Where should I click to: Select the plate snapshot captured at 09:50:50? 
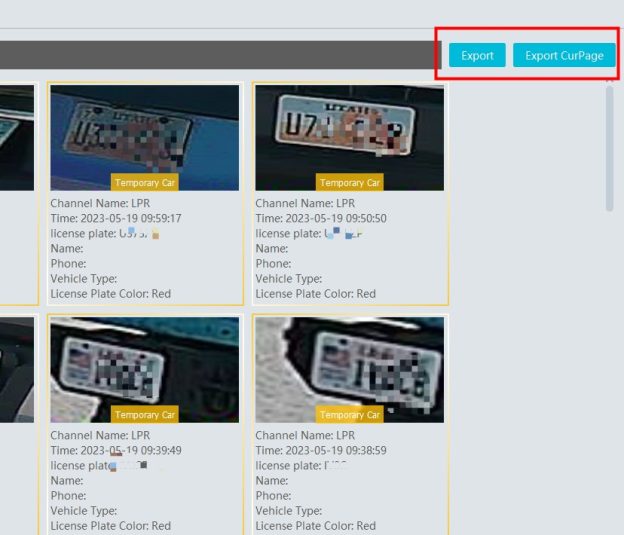click(349, 130)
